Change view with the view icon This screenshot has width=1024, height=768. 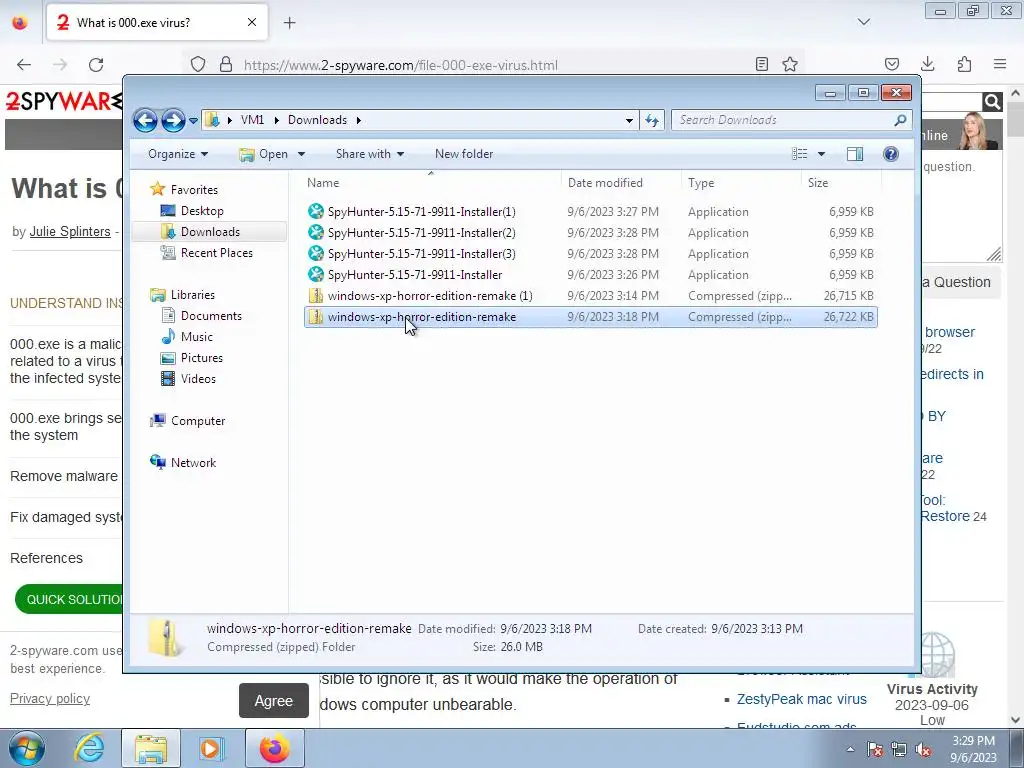click(x=799, y=154)
